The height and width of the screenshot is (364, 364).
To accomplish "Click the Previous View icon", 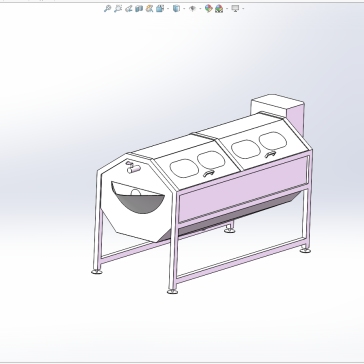I will click(x=128, y=9).
